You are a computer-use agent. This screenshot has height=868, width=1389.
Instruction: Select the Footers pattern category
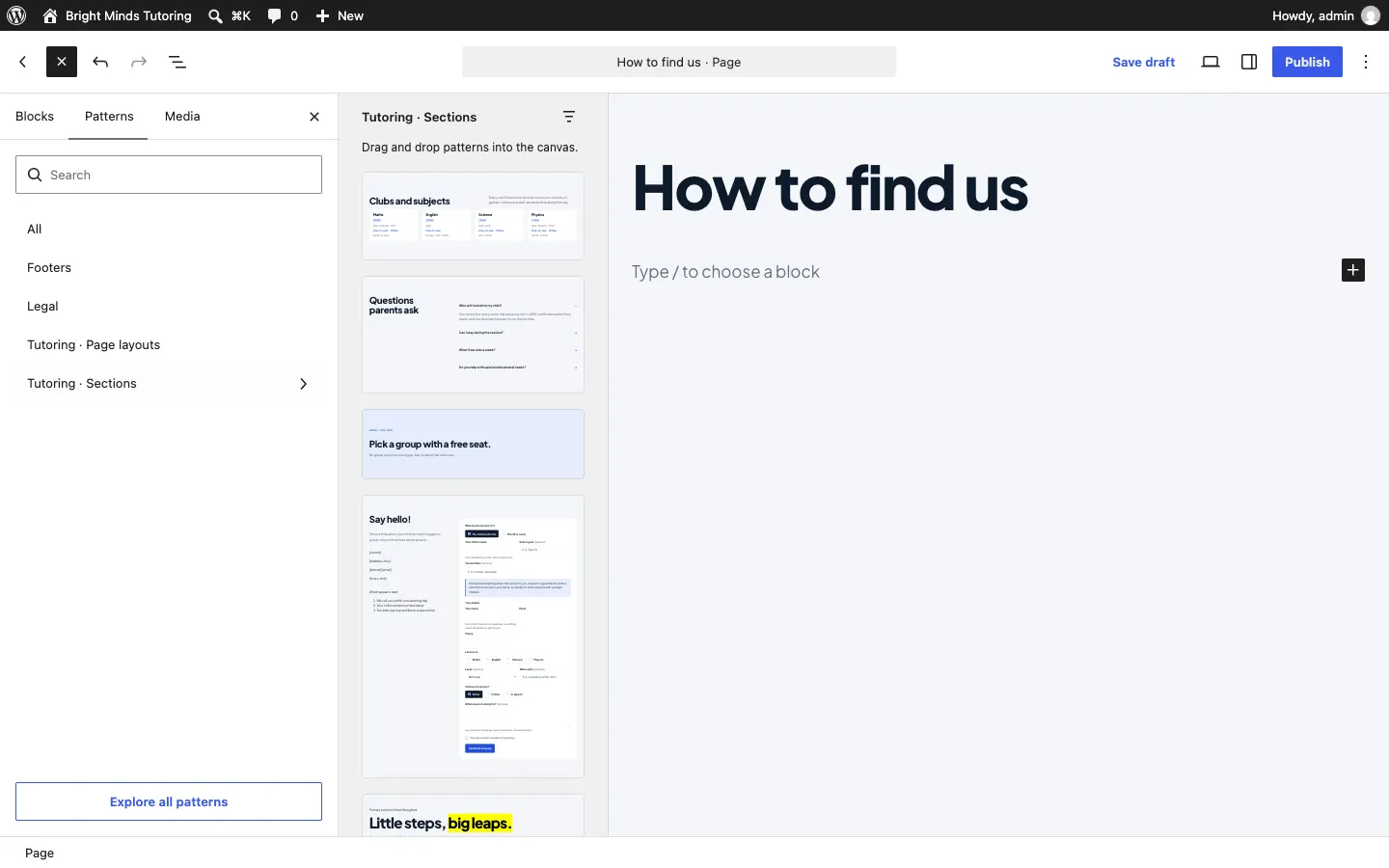tap(169, 267)
